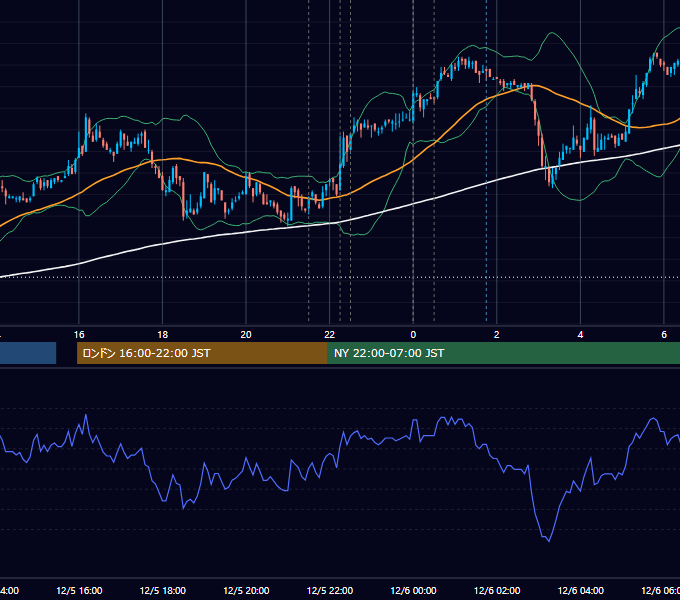Click the 16 hour label on chart axis
This screenshot has height=600, width=680.
point(79,335)
